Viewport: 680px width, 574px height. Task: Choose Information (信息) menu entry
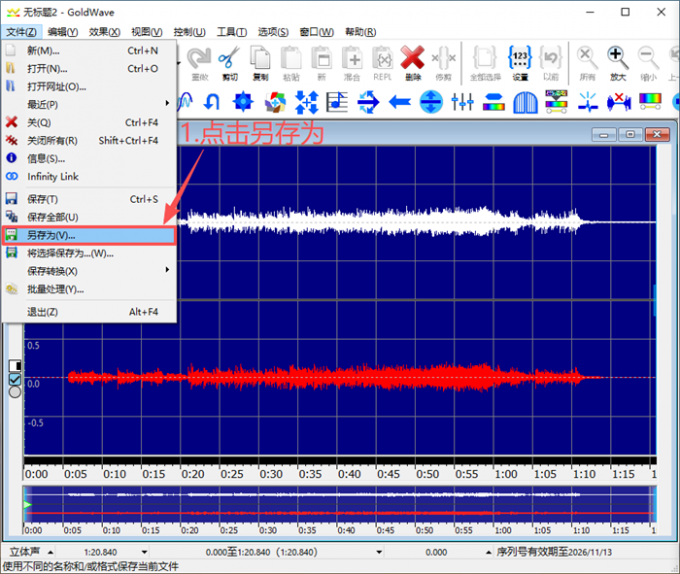click(89, 159)
